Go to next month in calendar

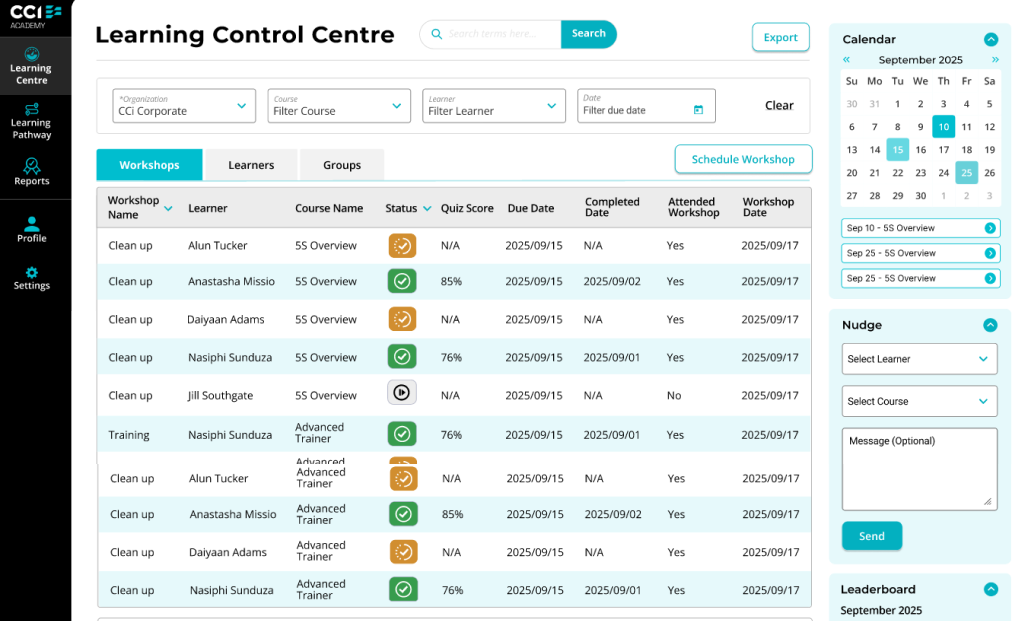[995, 60]
